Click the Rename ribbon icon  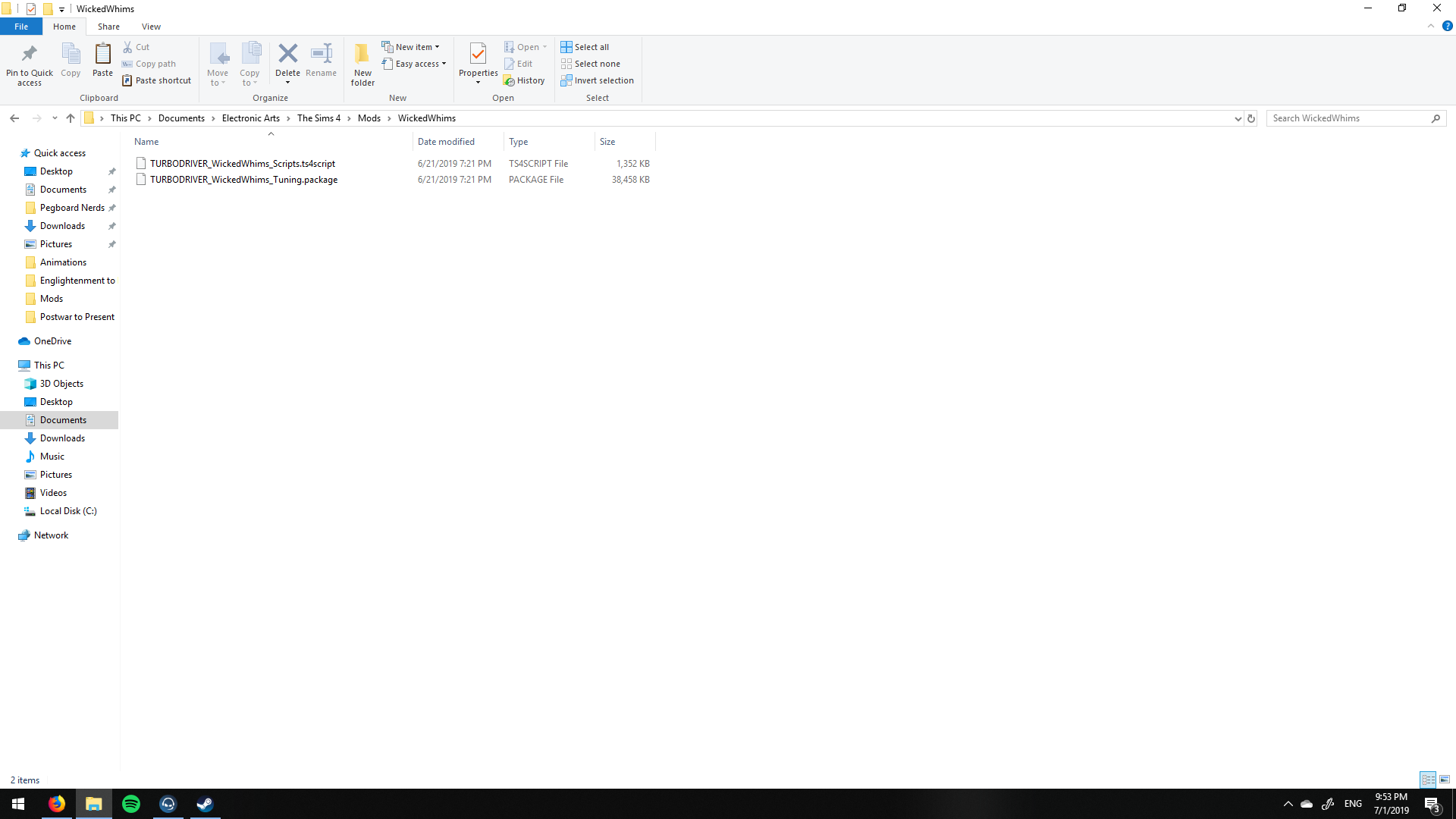pyautogui.click(x=322, y=53)
